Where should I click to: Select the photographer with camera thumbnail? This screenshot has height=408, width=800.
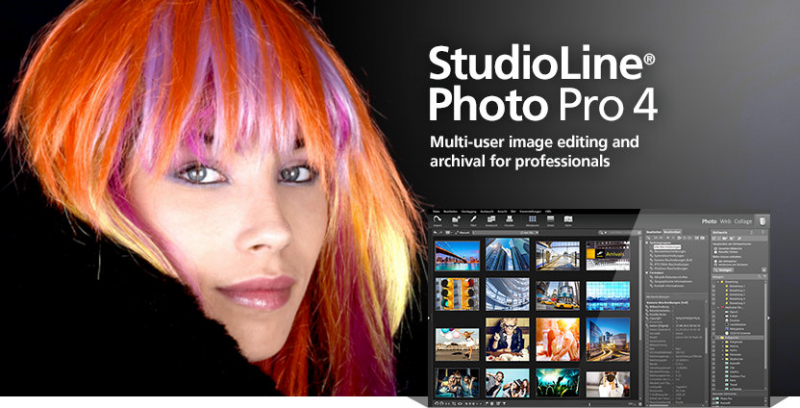click(x=608, y=384)
